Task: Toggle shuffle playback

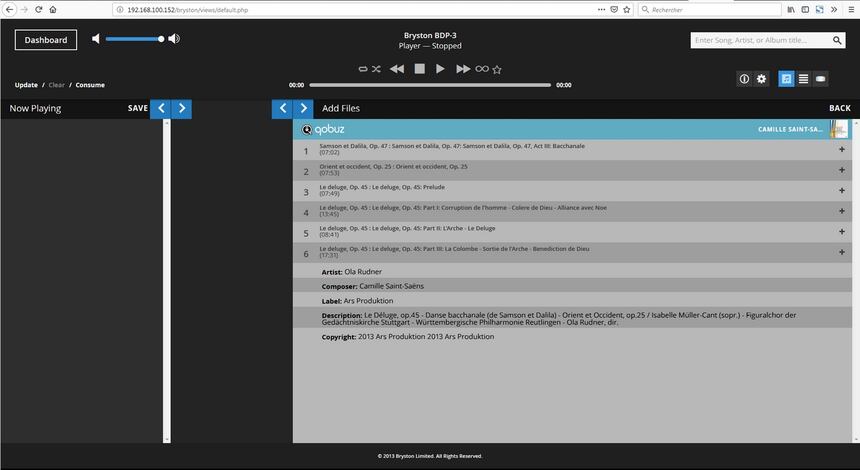Action: 376,69
